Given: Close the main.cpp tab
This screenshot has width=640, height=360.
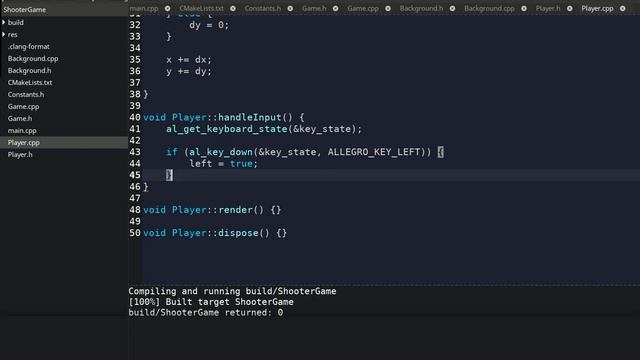Looking at the screenshot, I should pyautogui.click(x=167, y=9).
